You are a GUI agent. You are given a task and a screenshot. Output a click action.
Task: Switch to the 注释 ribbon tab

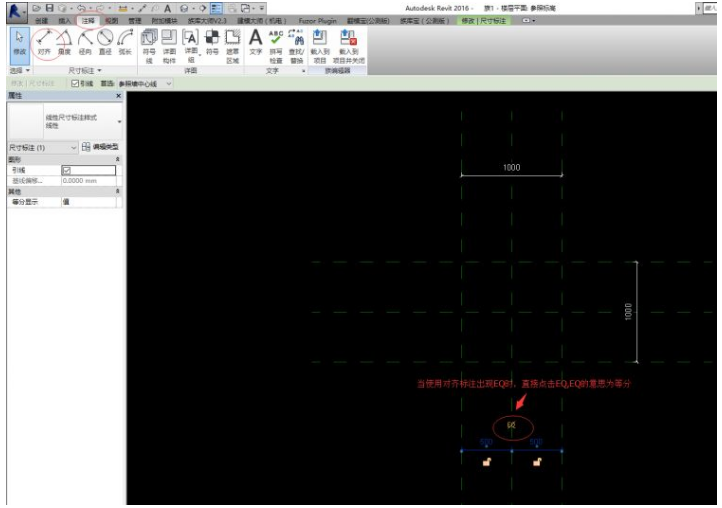87,20
